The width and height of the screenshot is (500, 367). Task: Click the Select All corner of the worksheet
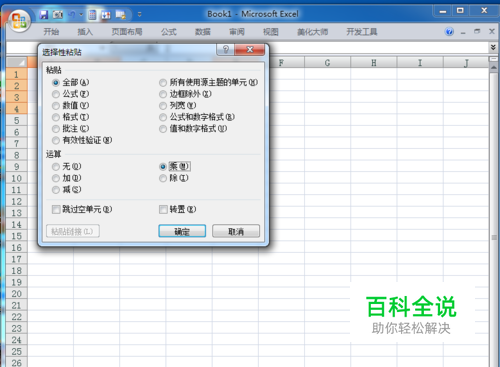coord(17,62)
